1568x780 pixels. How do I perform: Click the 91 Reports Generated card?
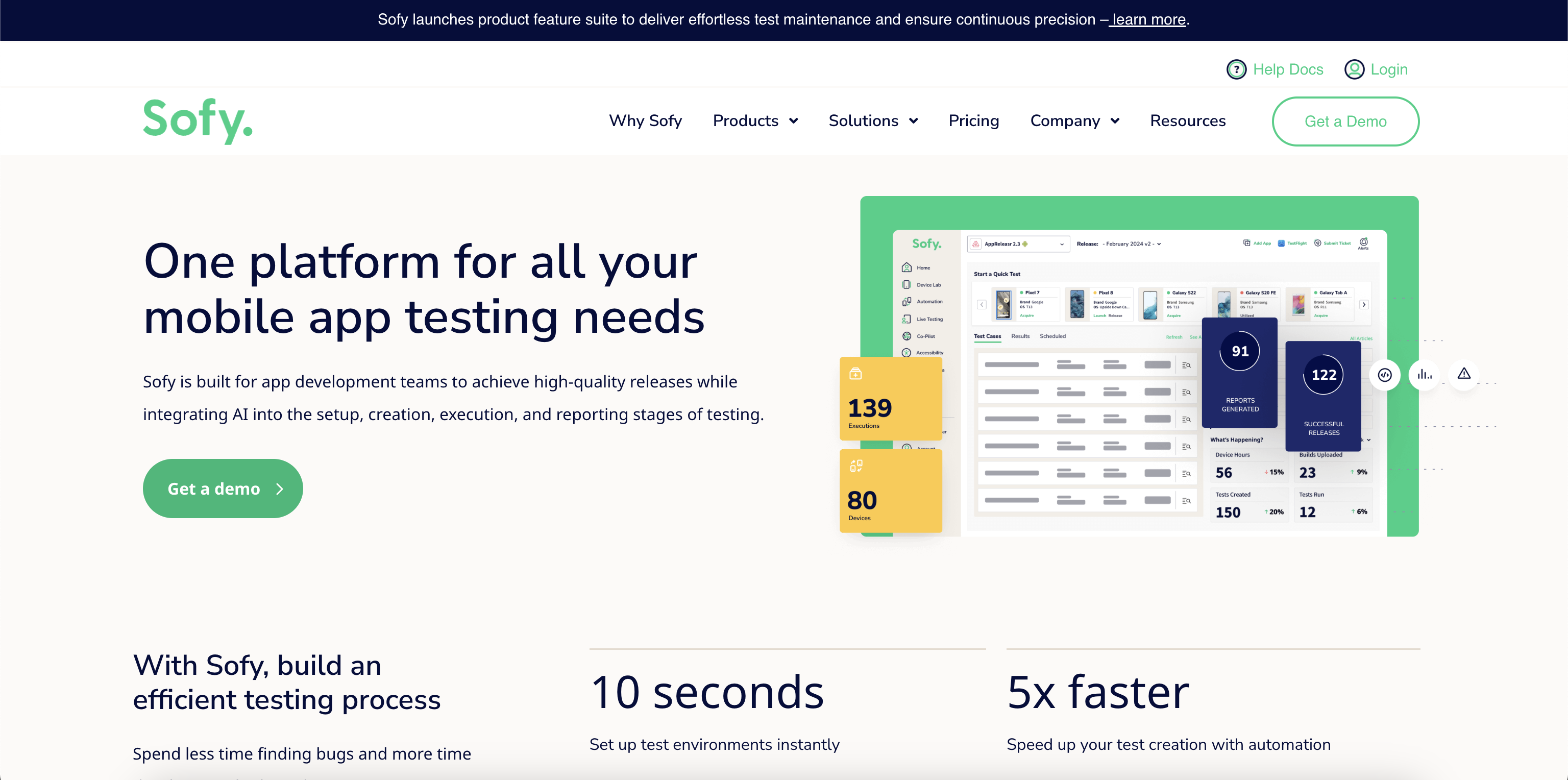pos(1239,373)
